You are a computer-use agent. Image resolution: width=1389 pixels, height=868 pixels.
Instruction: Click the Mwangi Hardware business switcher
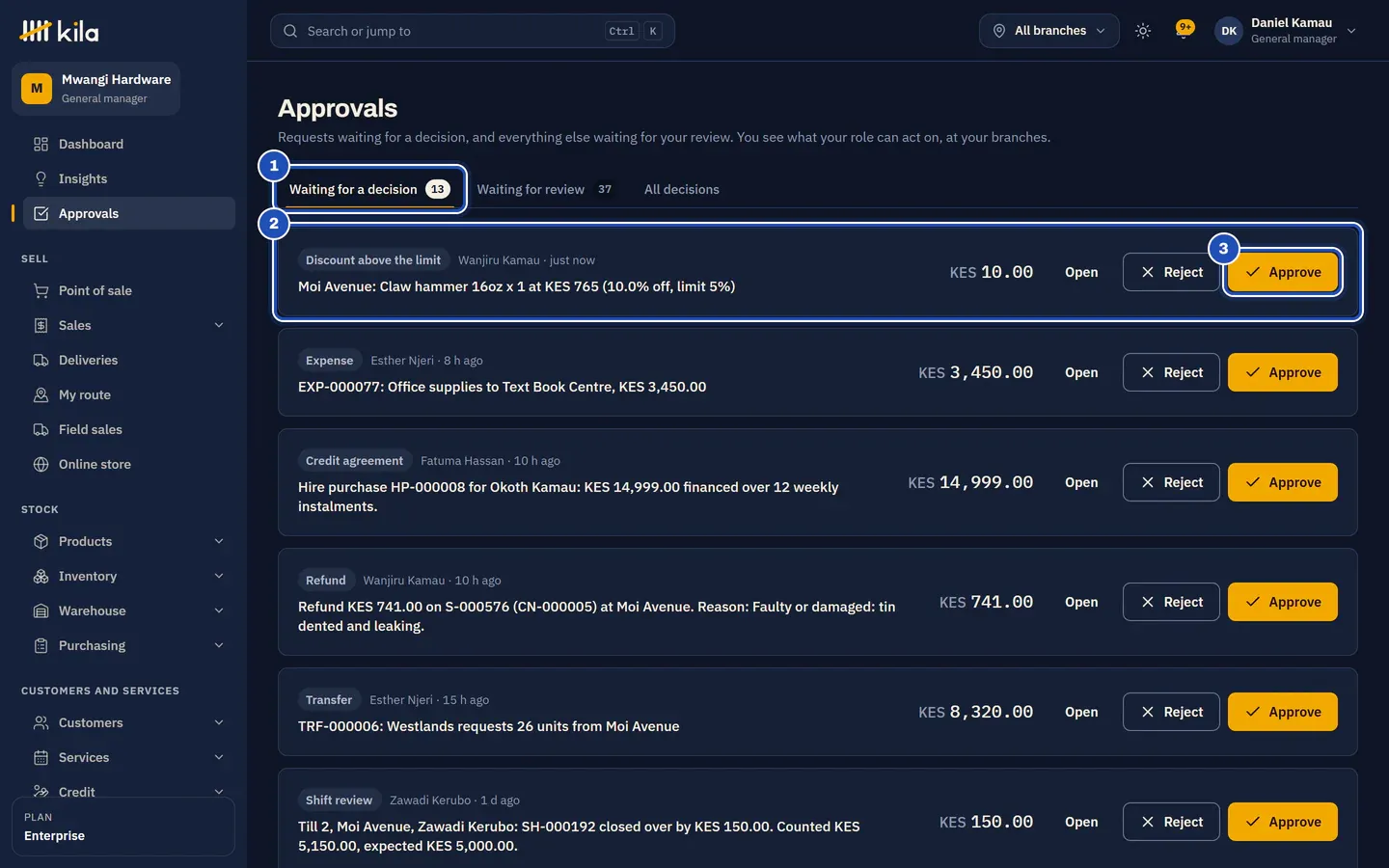(x=95, y=88)
